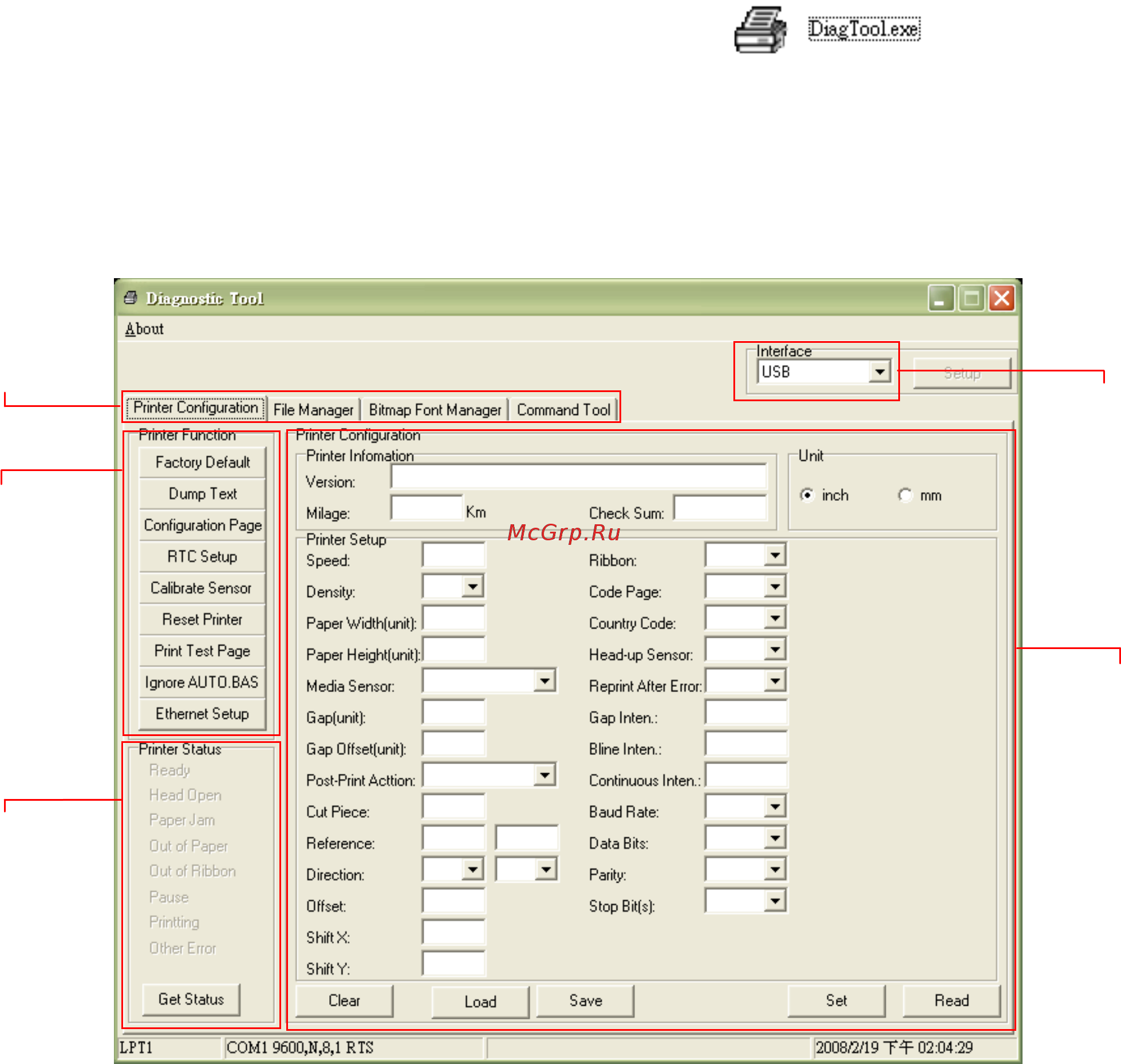Click the Version text field
Image resolution: width=1121 pixels, height=1064 pixels.
pos(578,476)
